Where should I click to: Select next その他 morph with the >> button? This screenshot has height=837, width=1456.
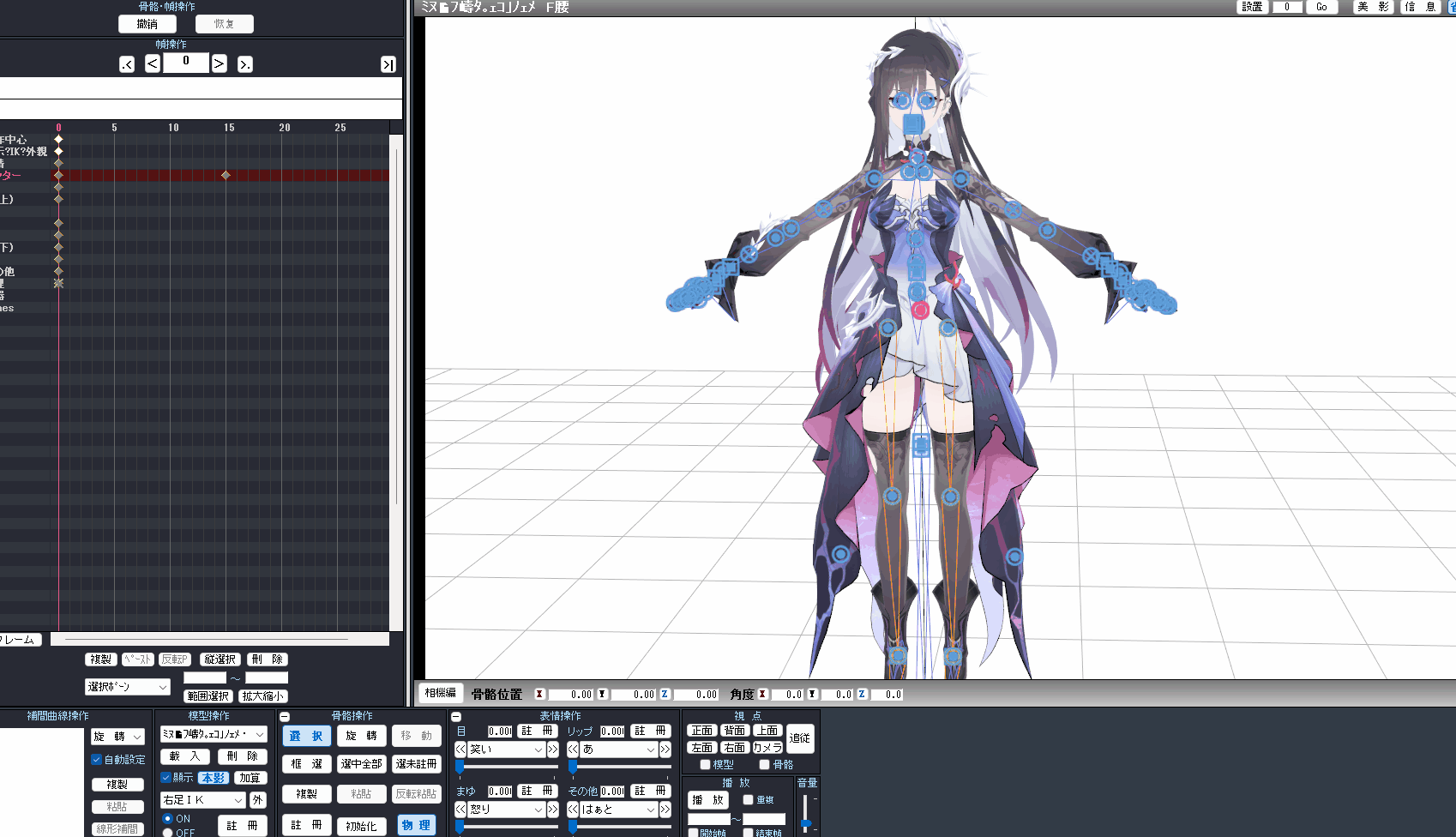tap(665, 810)
